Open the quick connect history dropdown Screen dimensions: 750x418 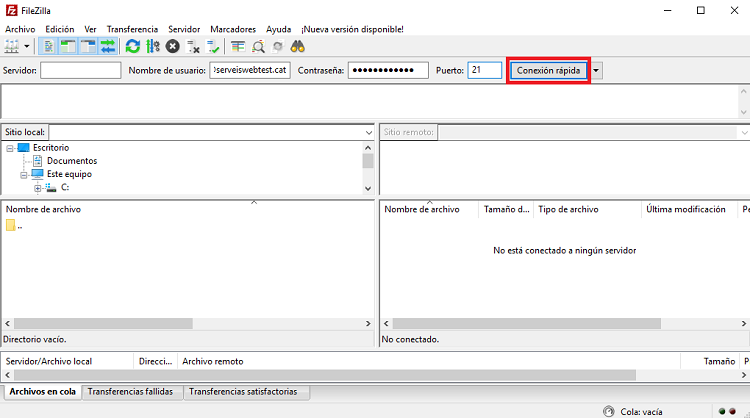point(596,70)
